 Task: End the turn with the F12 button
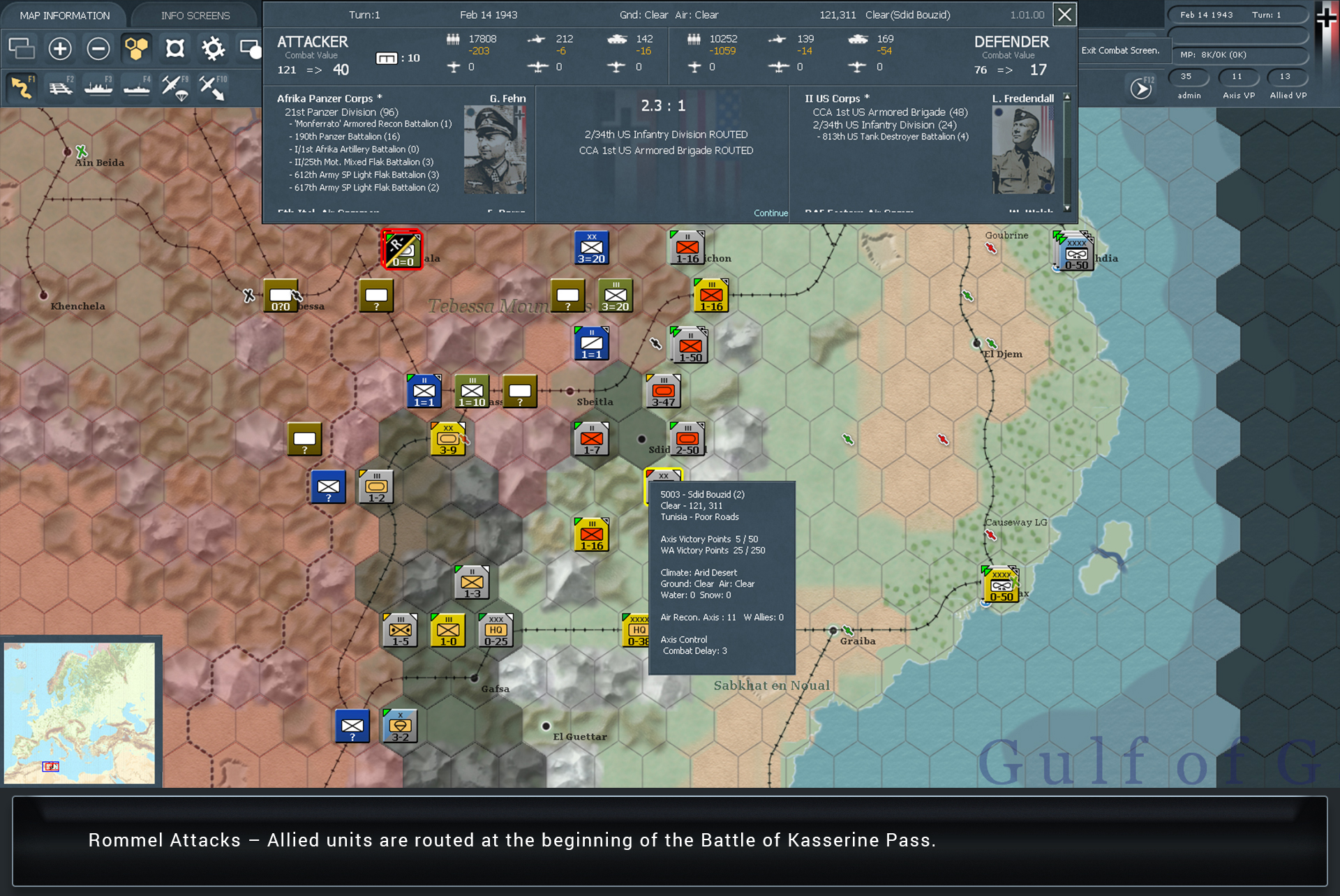click(x=1142, y=87)
